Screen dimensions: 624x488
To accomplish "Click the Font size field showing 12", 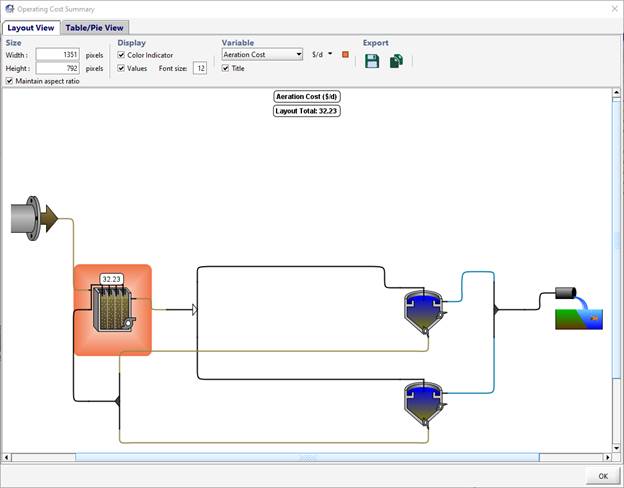I will (x=200, y=68).
